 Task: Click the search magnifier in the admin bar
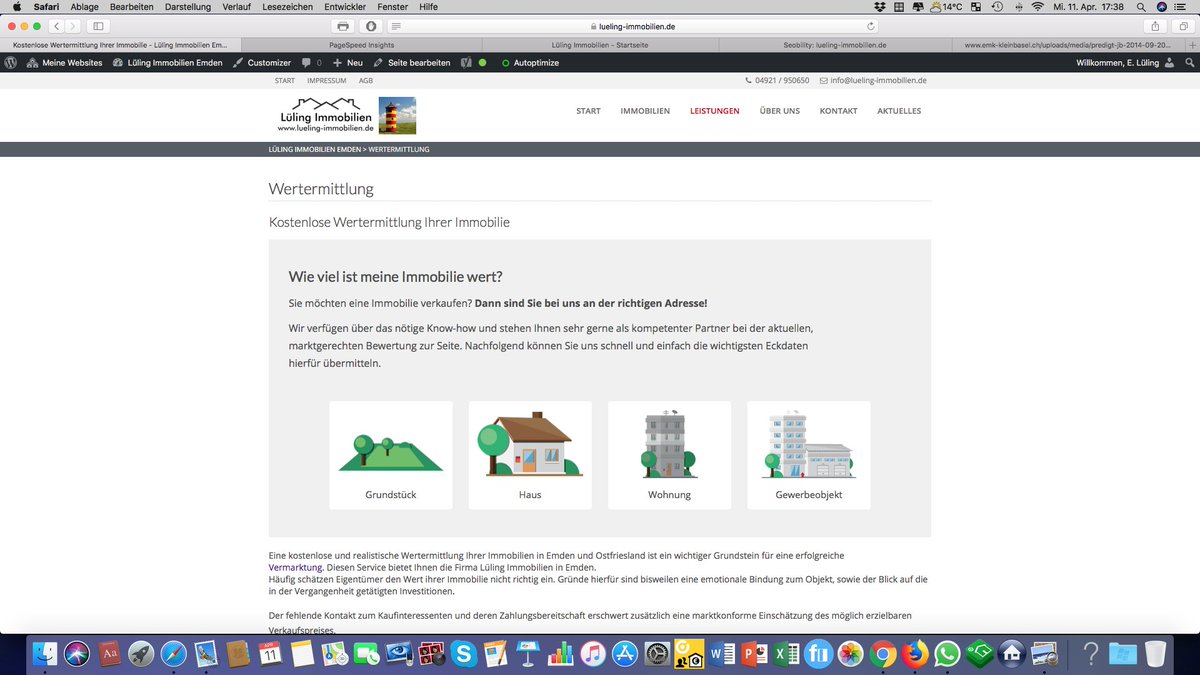pyautogui.click(x=1192, y=62)
